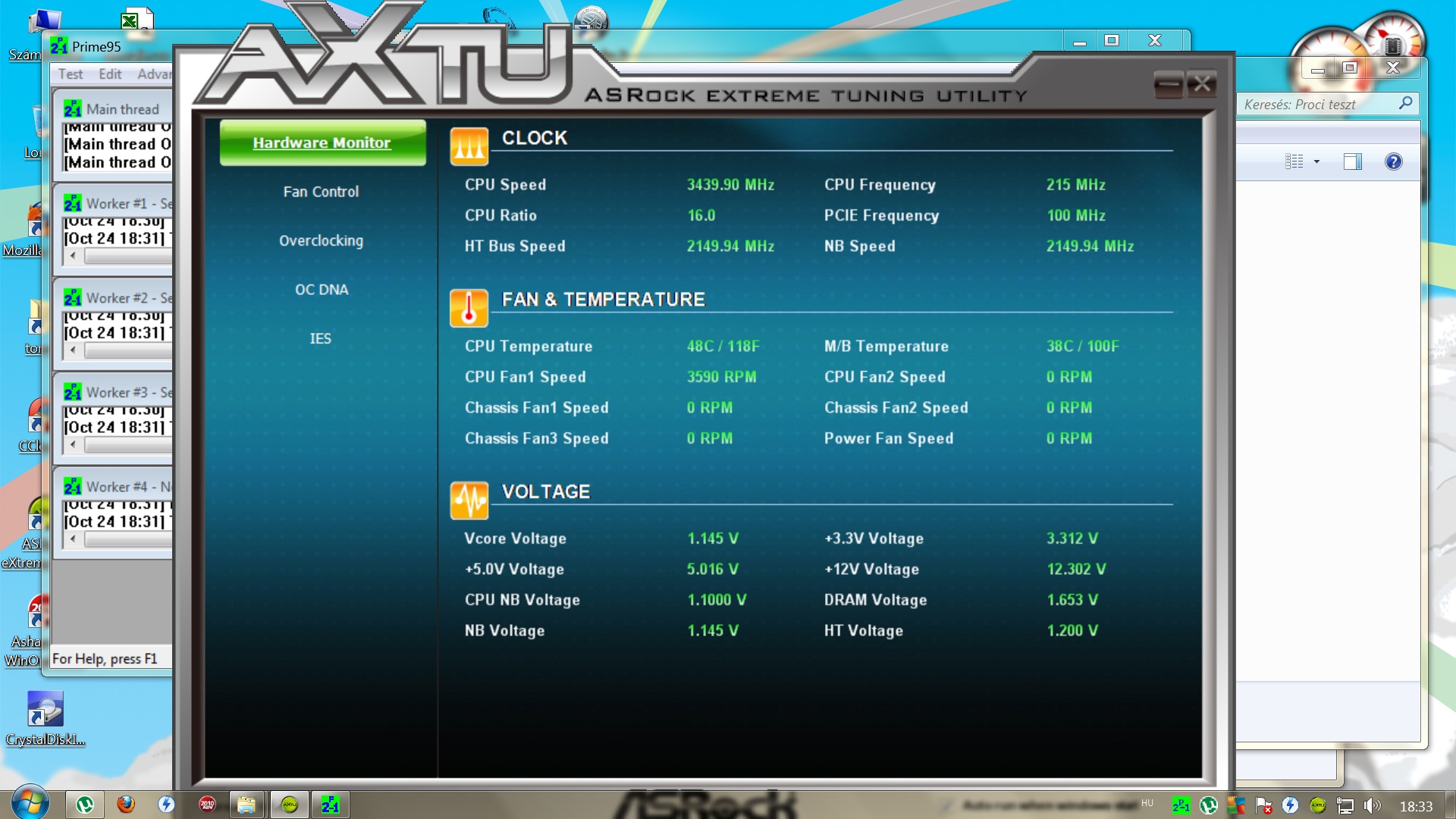Click the Worker #2 window icon

coord(73,298)
